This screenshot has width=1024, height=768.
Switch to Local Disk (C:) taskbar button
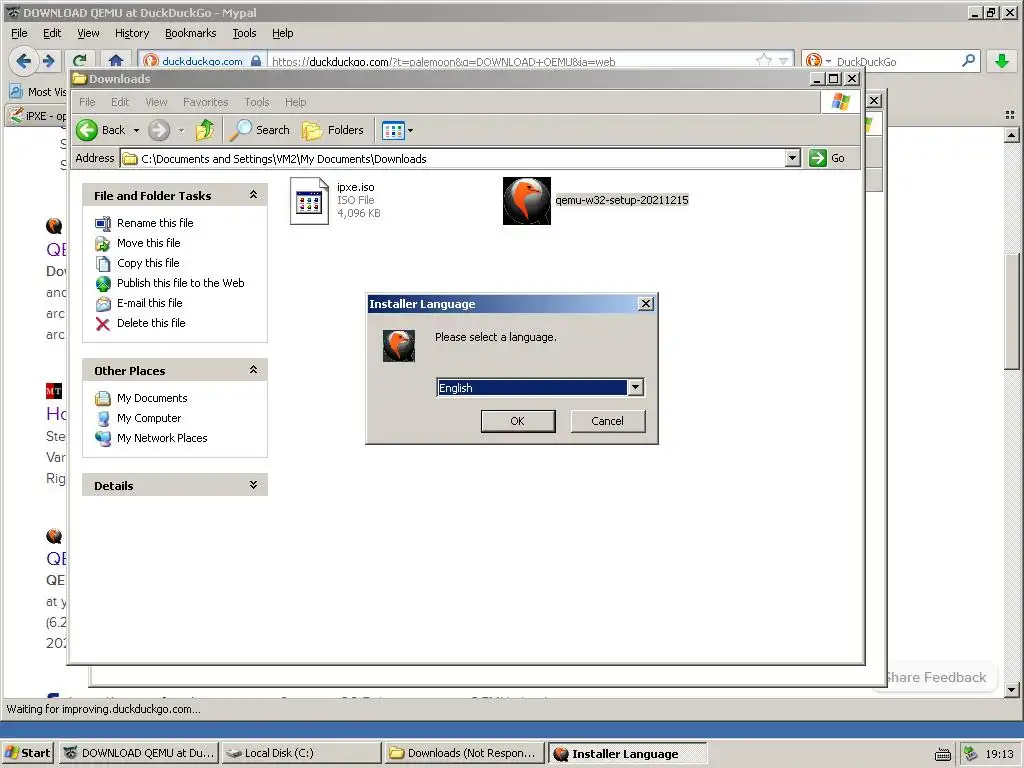coord(301,753)
